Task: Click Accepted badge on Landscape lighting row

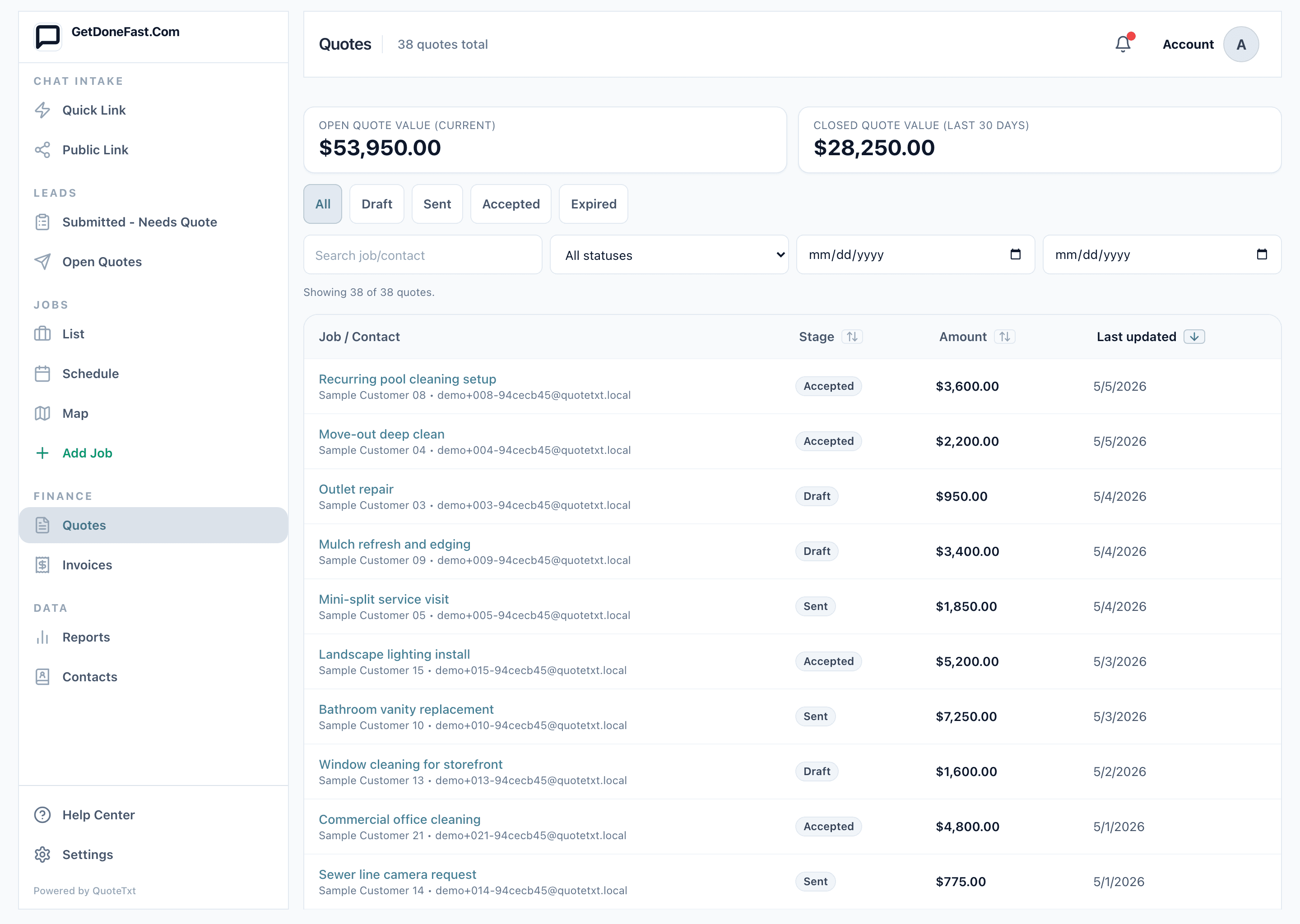Action: coord(828,661)
